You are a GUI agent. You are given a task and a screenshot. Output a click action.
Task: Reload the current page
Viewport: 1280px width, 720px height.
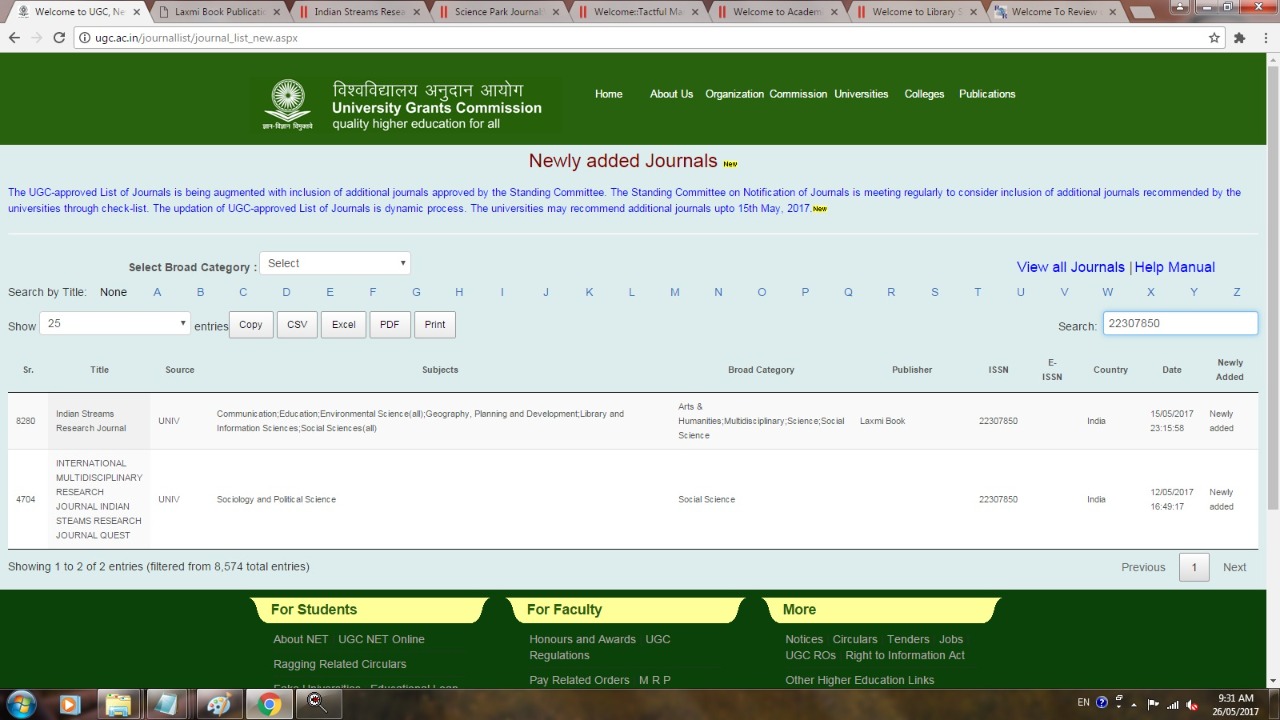pyautogui.click(x=59, y=38)
